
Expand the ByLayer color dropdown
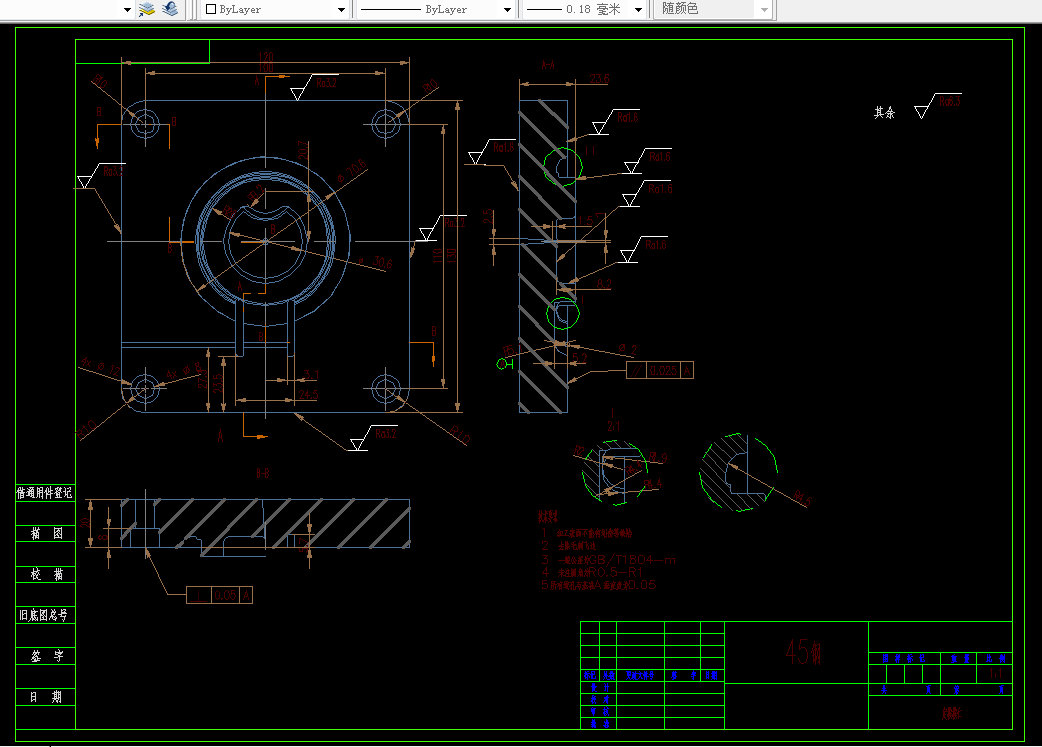coord(342,10)
